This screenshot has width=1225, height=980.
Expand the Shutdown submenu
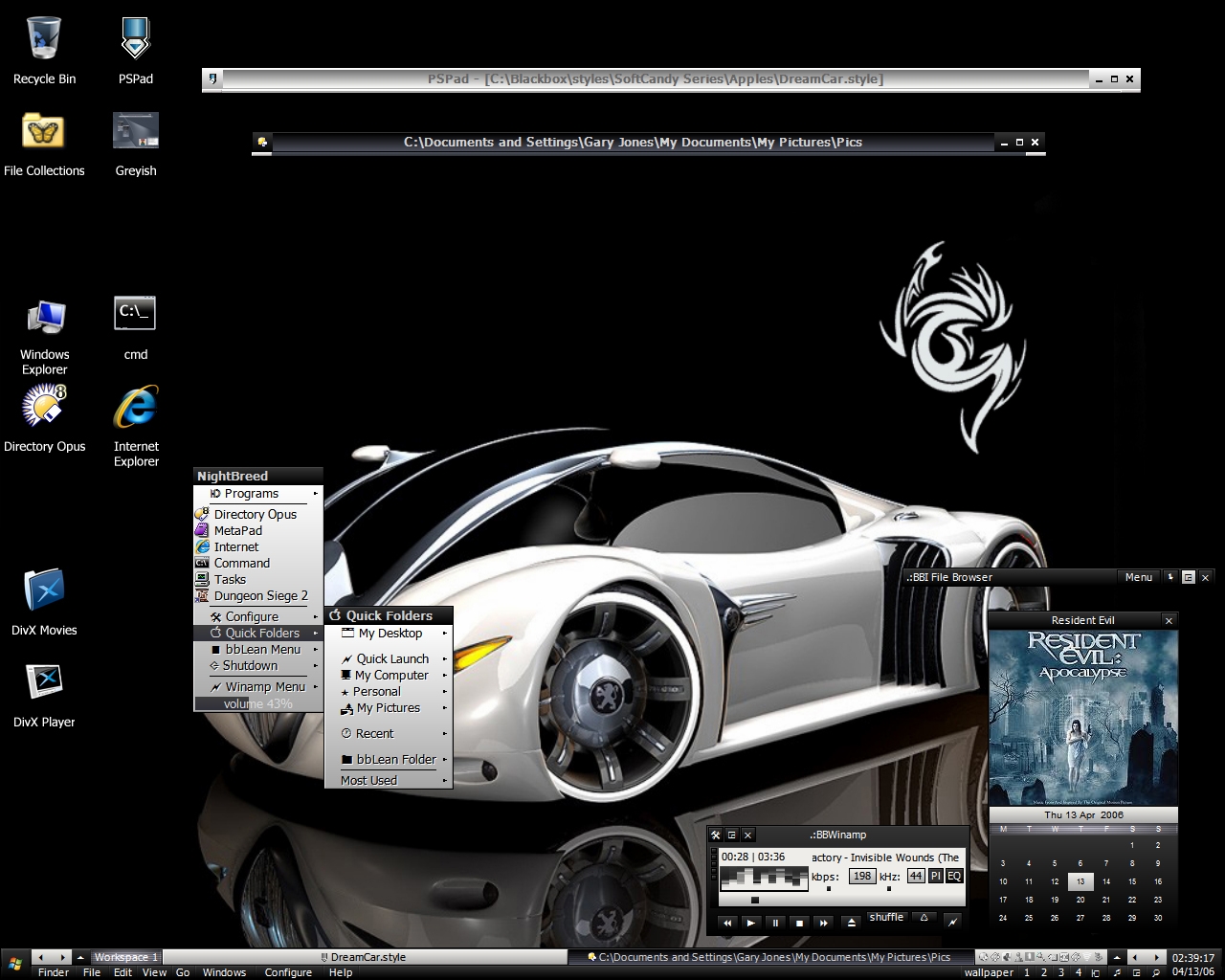258,665
